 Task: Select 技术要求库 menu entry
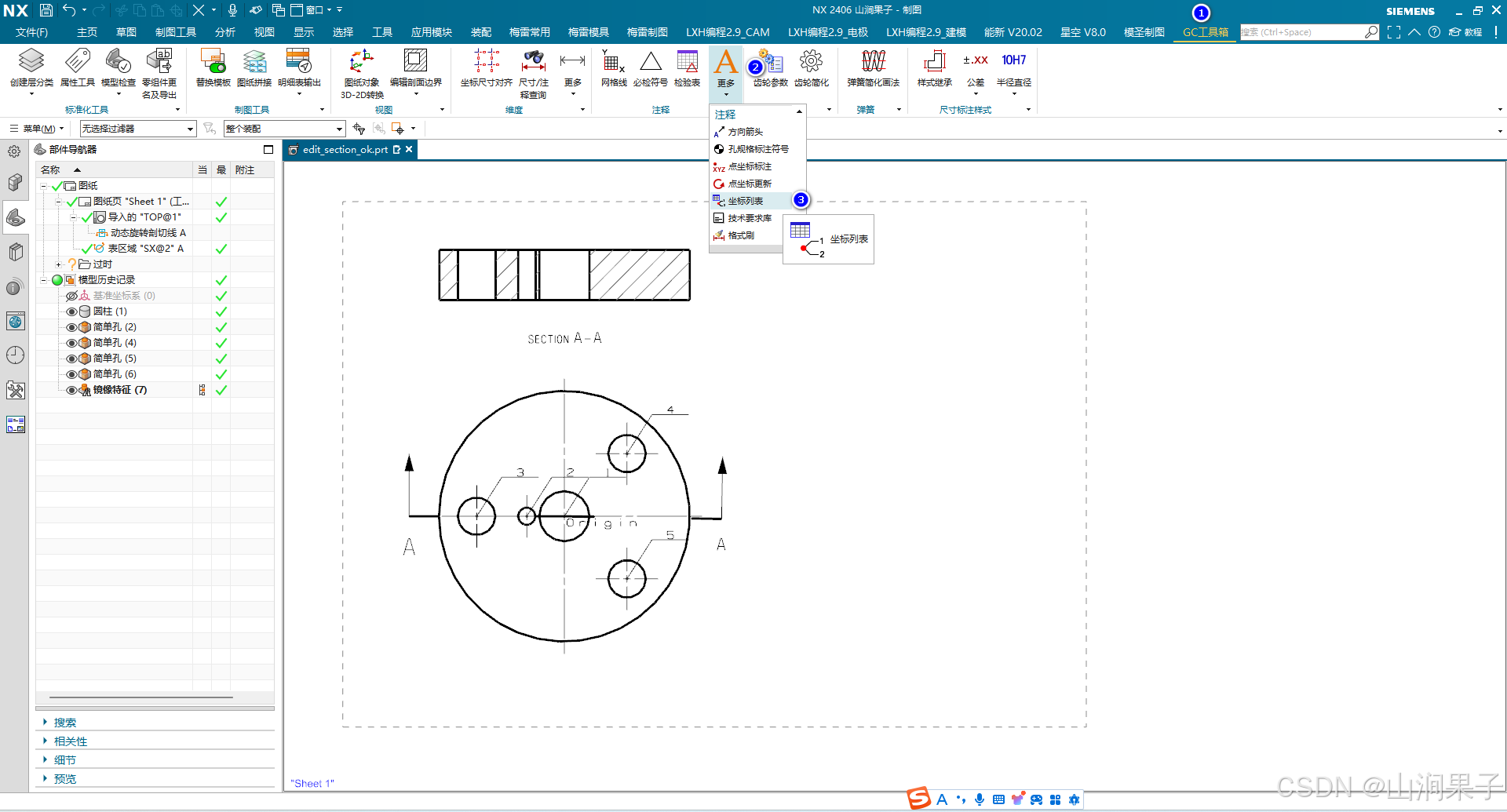(x=750, y=218)
